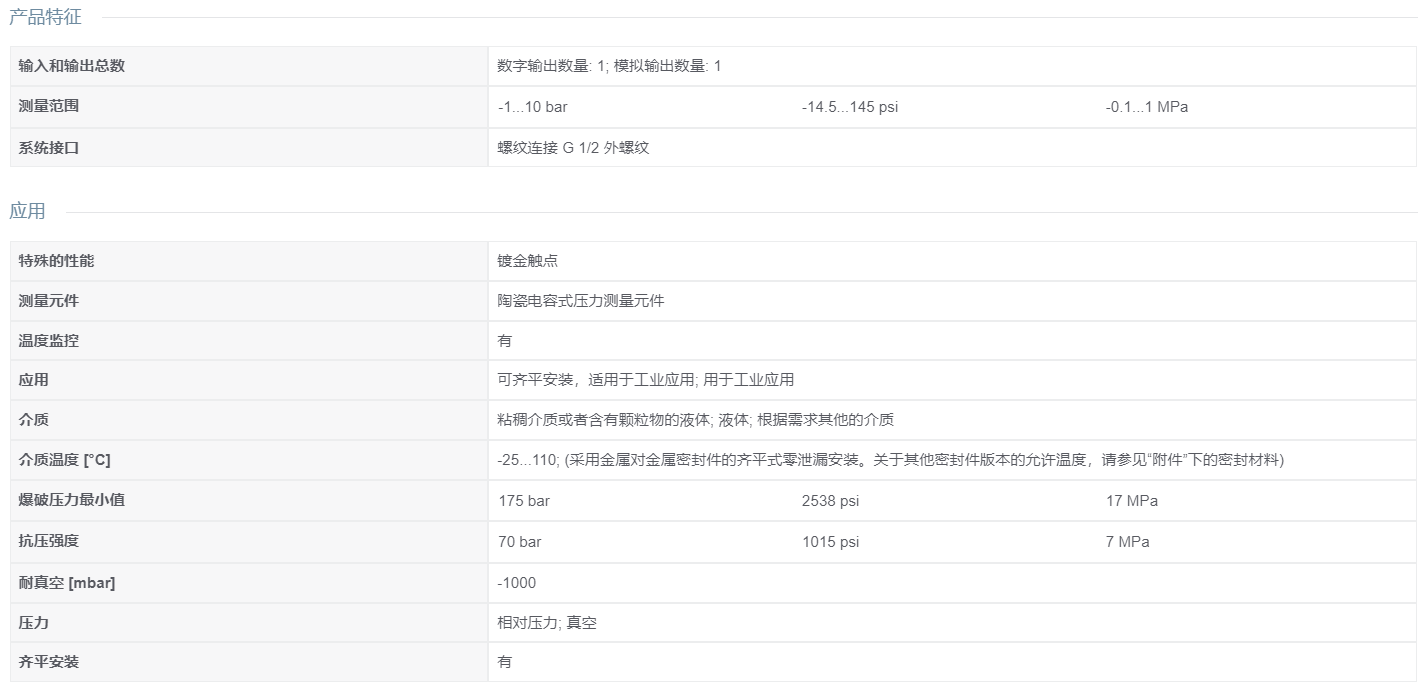Select the 70 bar 抗压强度 value

click(x=520, y=542)
